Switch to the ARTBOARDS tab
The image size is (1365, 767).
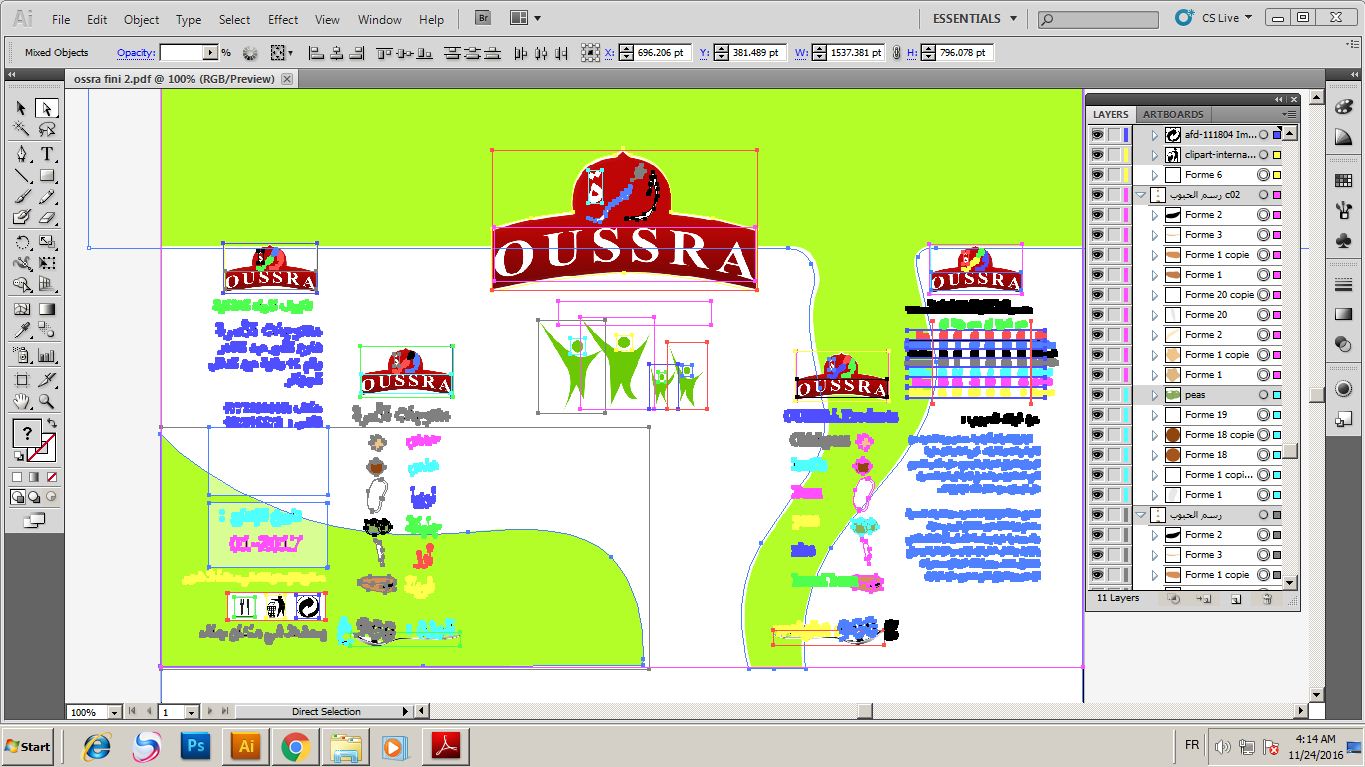pyautogui.click(x=1173, y=115)
